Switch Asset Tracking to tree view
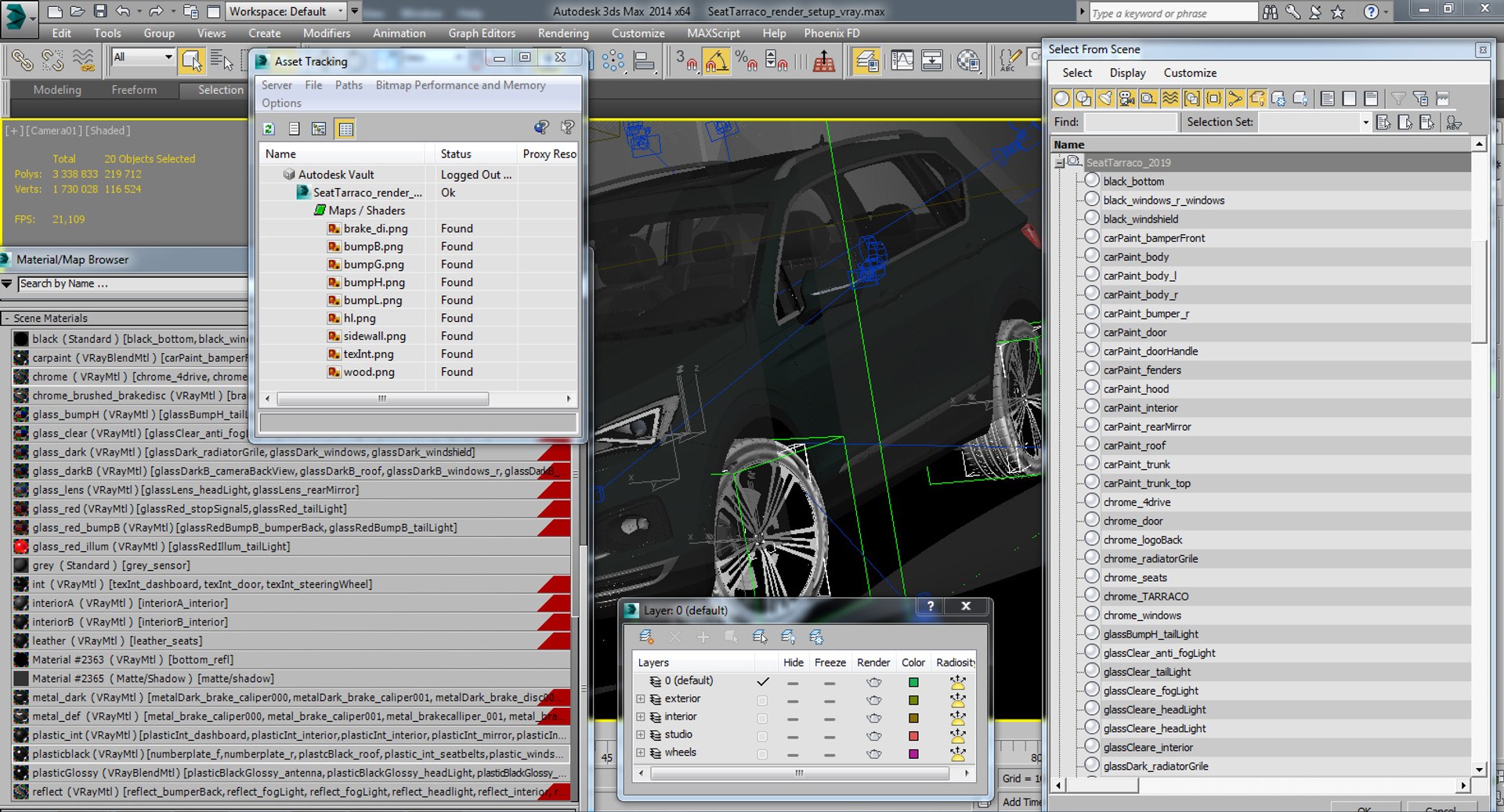Image resolution: width=1504 pixels, height=812 pixels. point(319,128)
